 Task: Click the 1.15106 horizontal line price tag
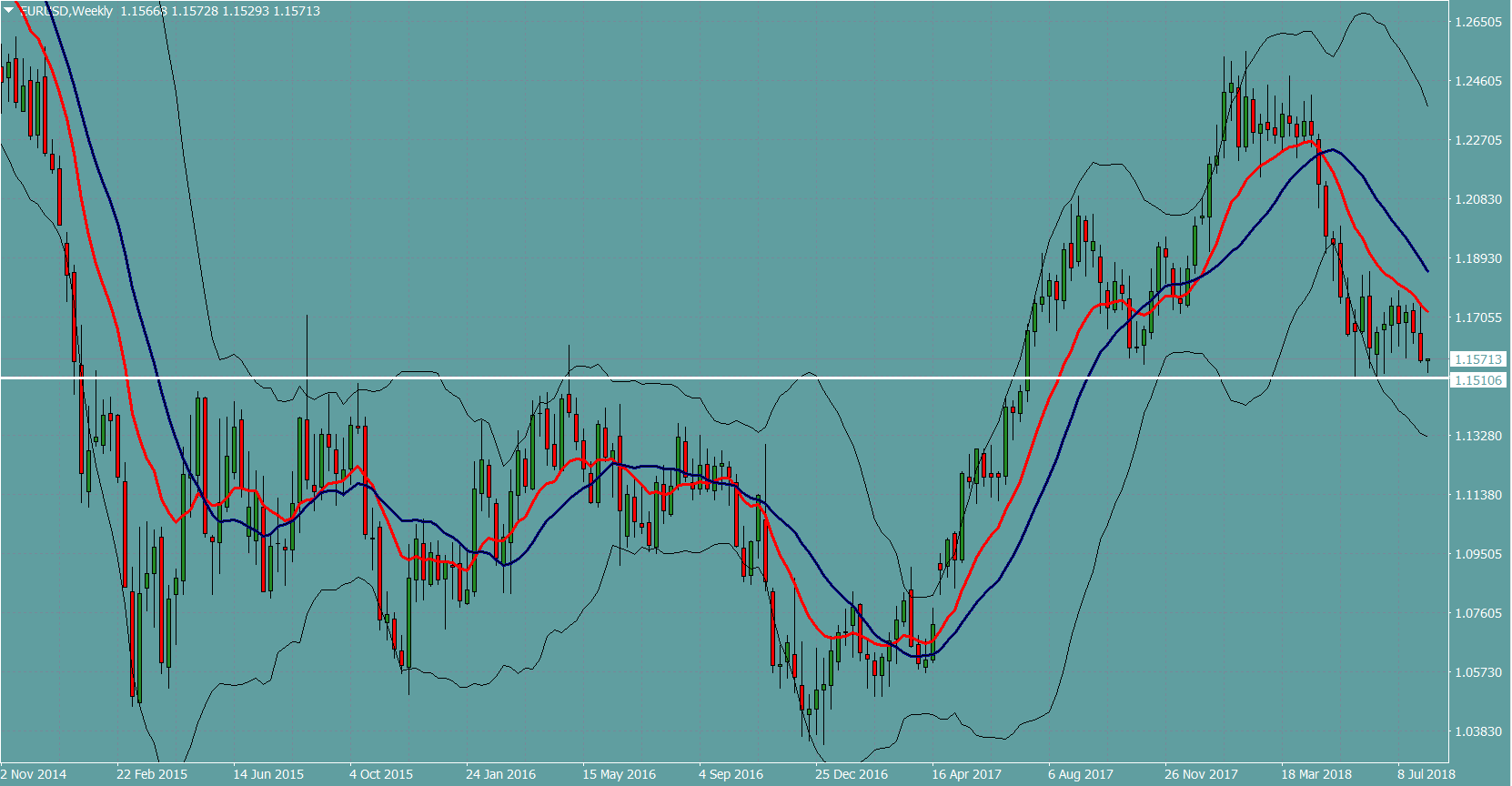[x=1477, y=380]
